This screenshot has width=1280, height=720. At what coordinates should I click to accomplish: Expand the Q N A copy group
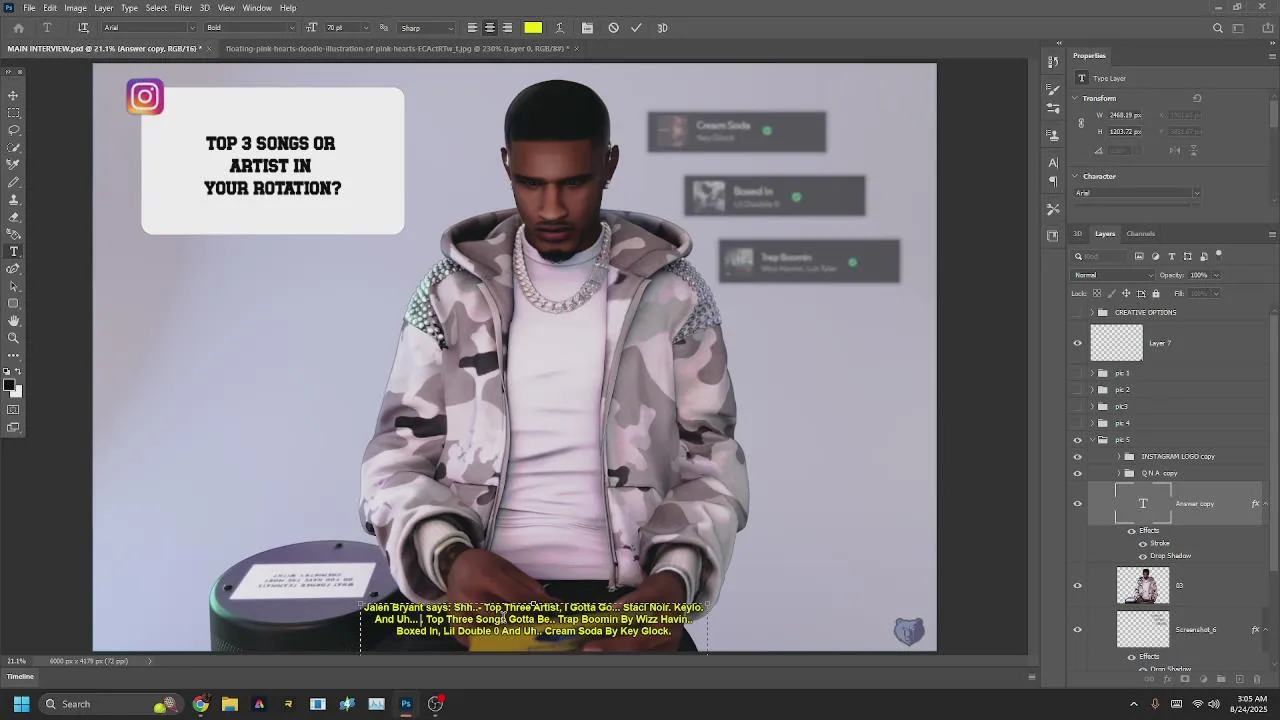pos(1119,473)
